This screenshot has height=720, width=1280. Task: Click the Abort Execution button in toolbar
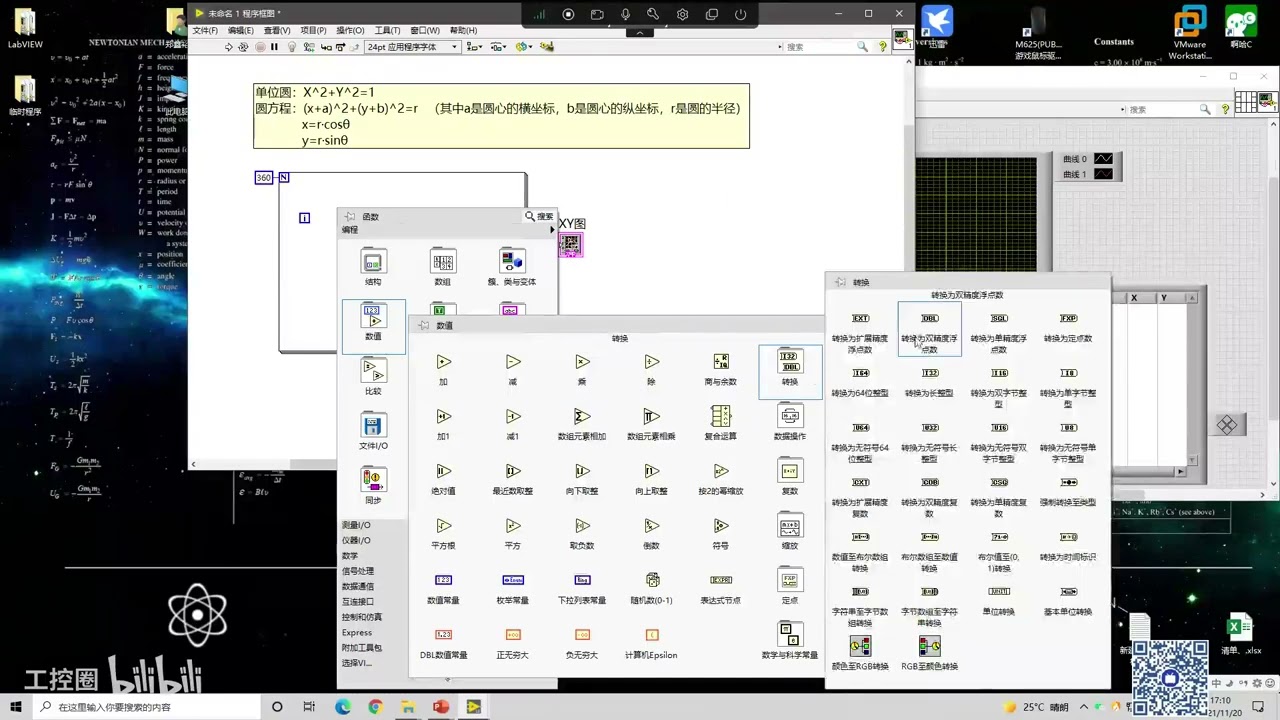click(x=260, y=47)
